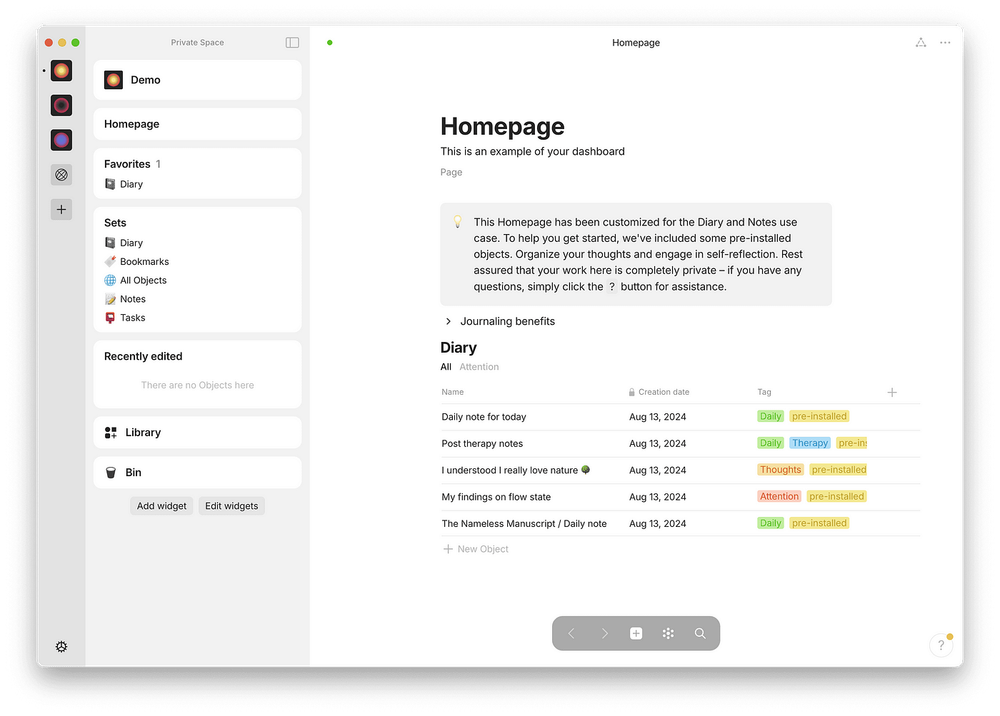The width and height of the screenshot is (1000, 716).
Task: Open global search from the bottom navigation bar
Action: (x=700, y=633)
